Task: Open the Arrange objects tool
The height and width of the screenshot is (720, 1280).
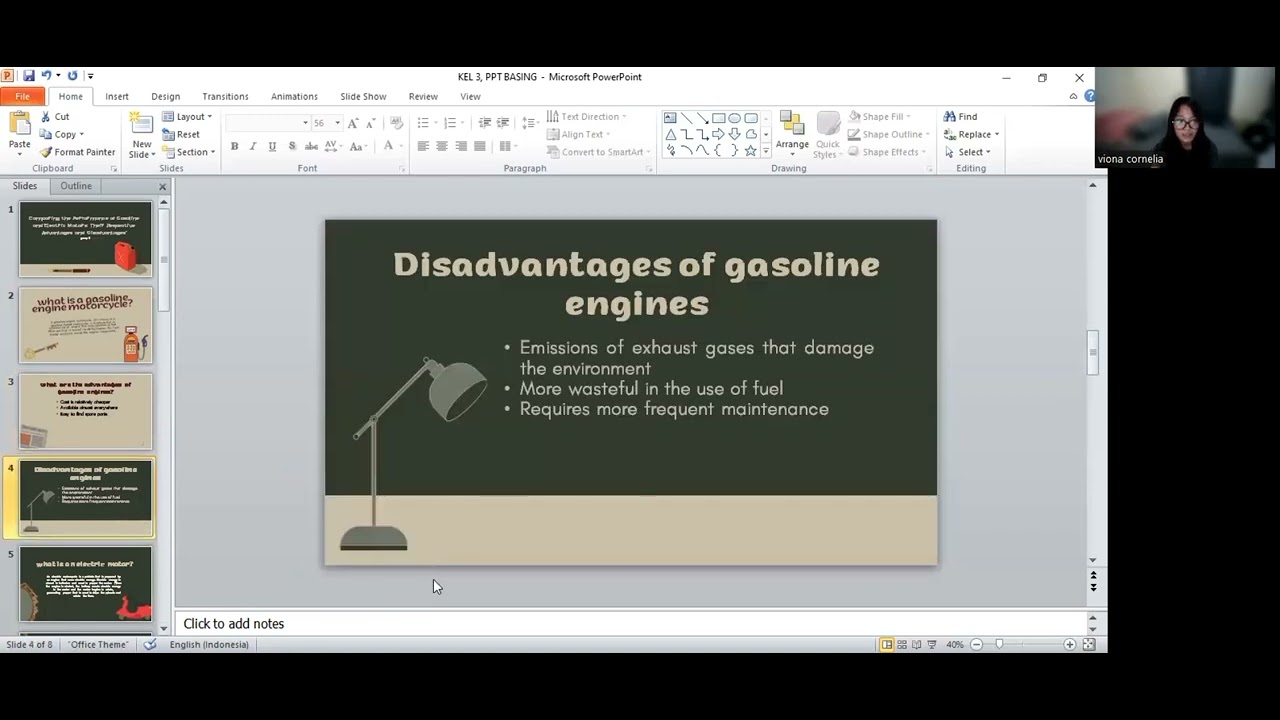Action: click(792, 134)
